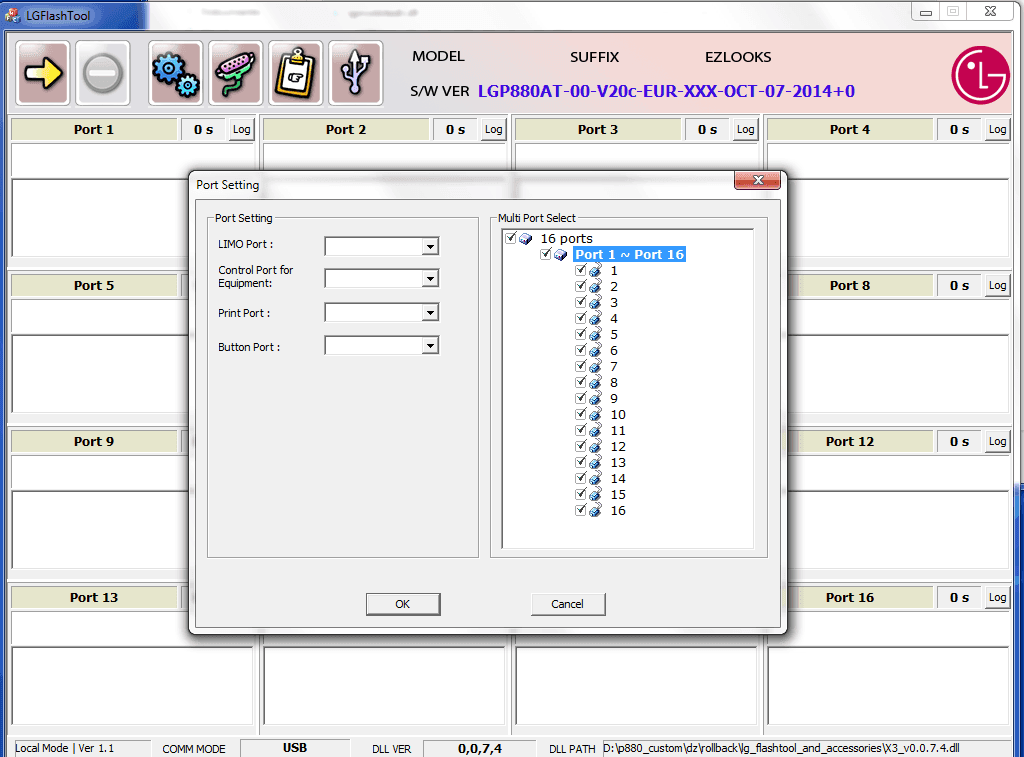The height and width of the screenshot is (757, 1024).
Task: Uncheck port 15 in Multi Port Select
Action: point(581,494)
